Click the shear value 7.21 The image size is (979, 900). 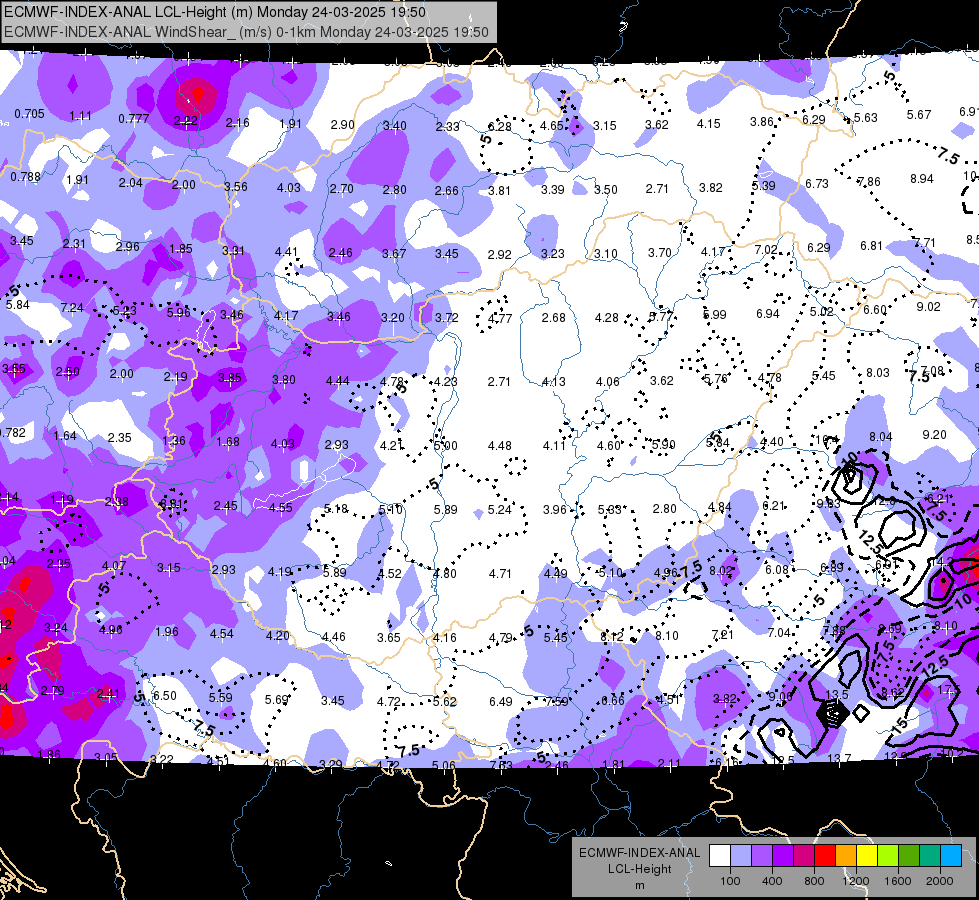click(x=722, y=635)
